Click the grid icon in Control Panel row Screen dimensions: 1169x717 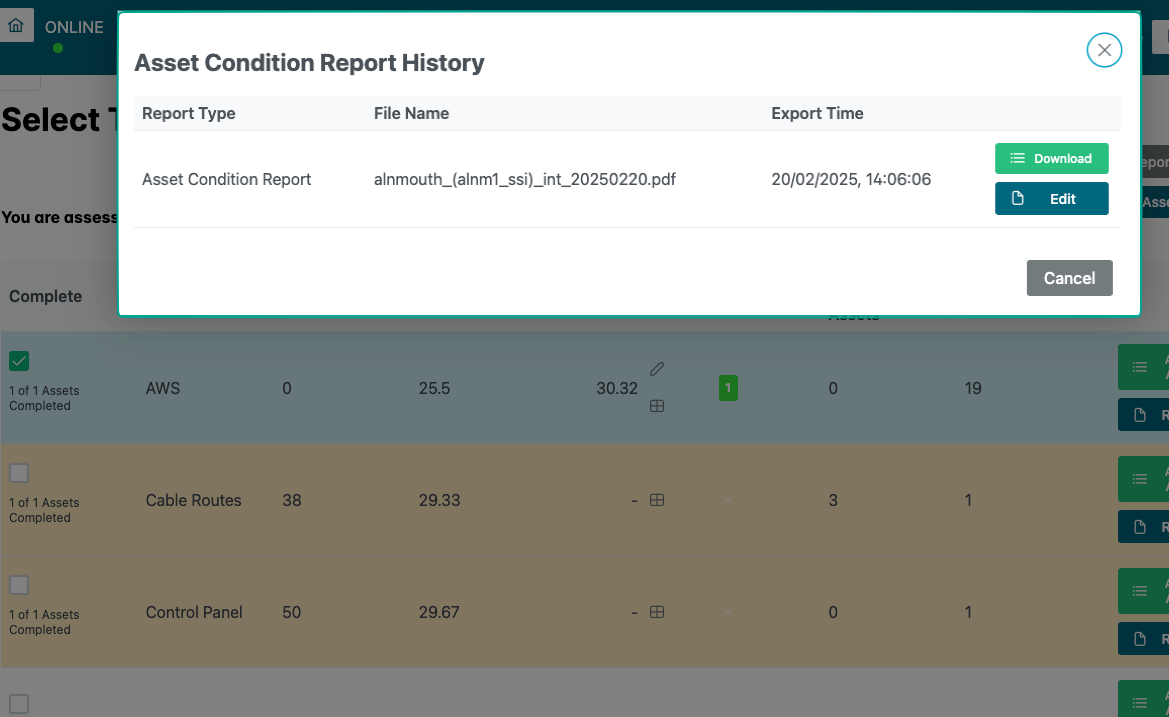click(x=657, y=612)
